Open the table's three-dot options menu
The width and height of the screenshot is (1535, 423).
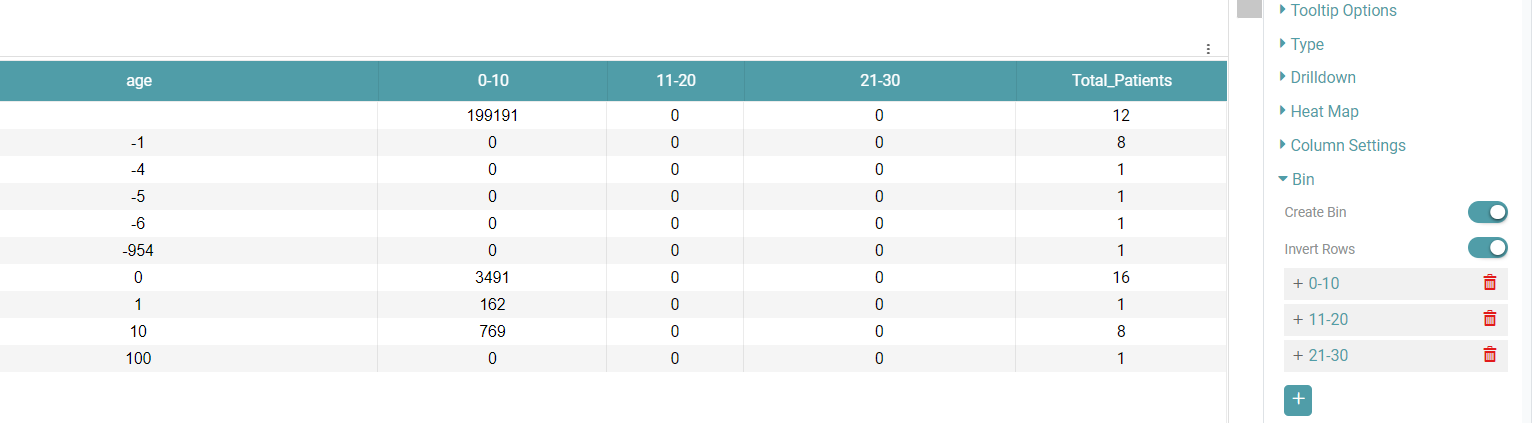pos(1208,49)
